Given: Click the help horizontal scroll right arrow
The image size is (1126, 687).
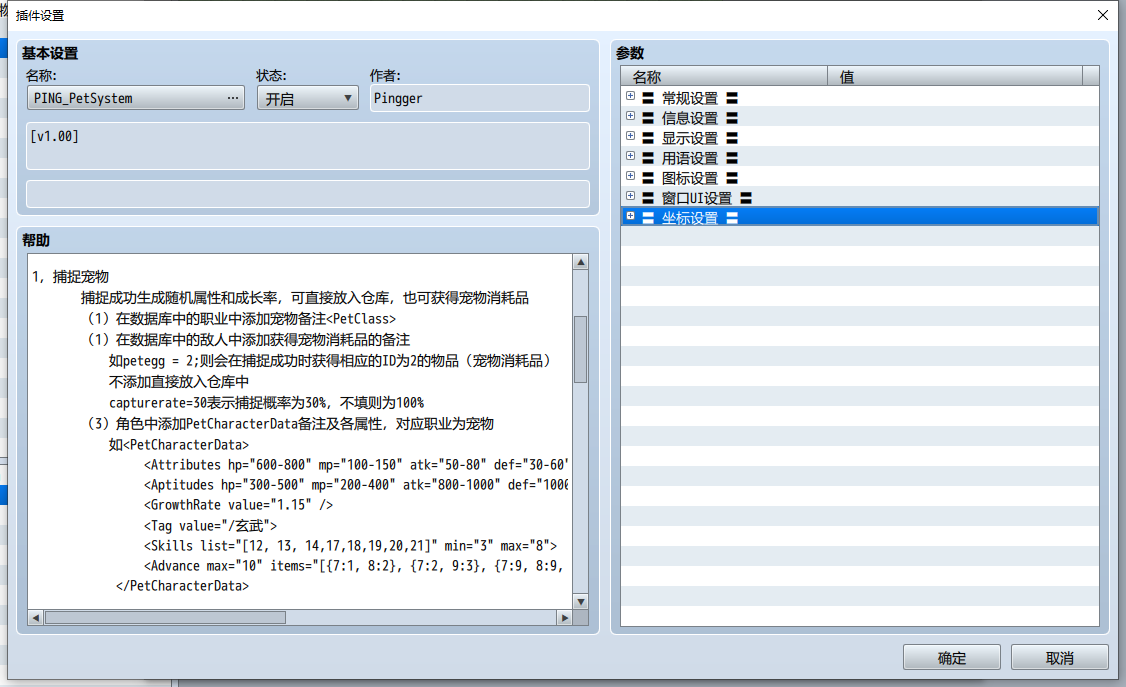Looking at the screenshot, I should (565, 617).
